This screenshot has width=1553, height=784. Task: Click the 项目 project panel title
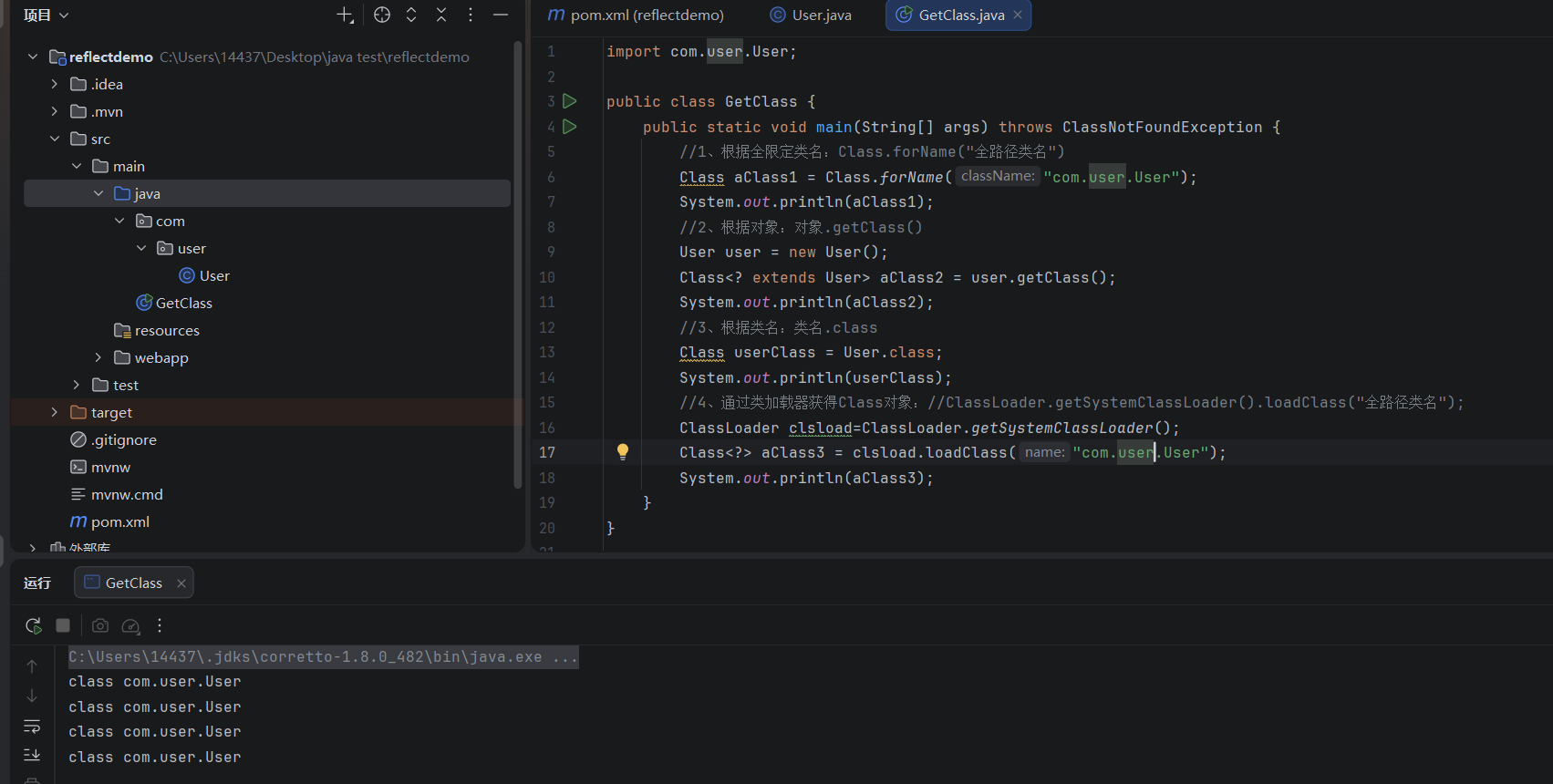37,15
